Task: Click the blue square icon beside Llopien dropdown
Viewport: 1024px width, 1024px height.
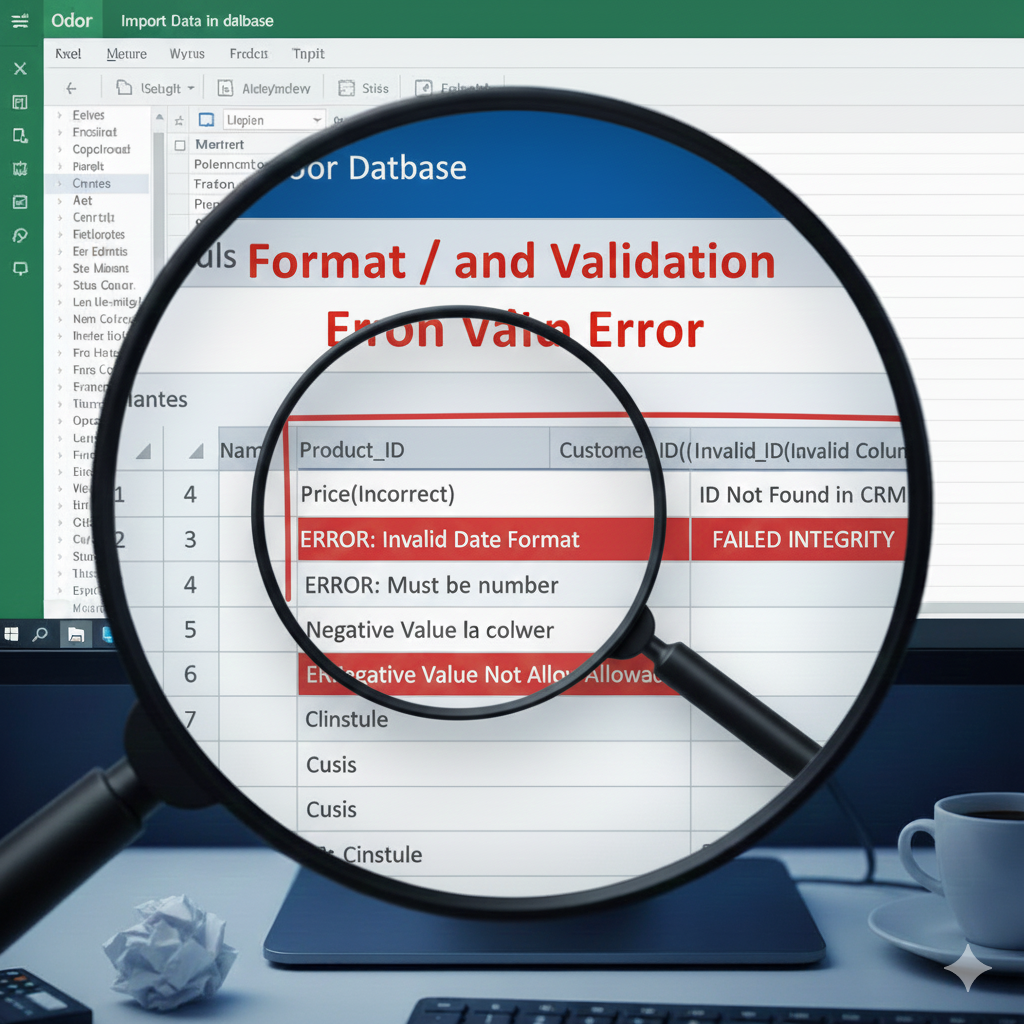Action: pyautogui.click(x=207, y=120)
